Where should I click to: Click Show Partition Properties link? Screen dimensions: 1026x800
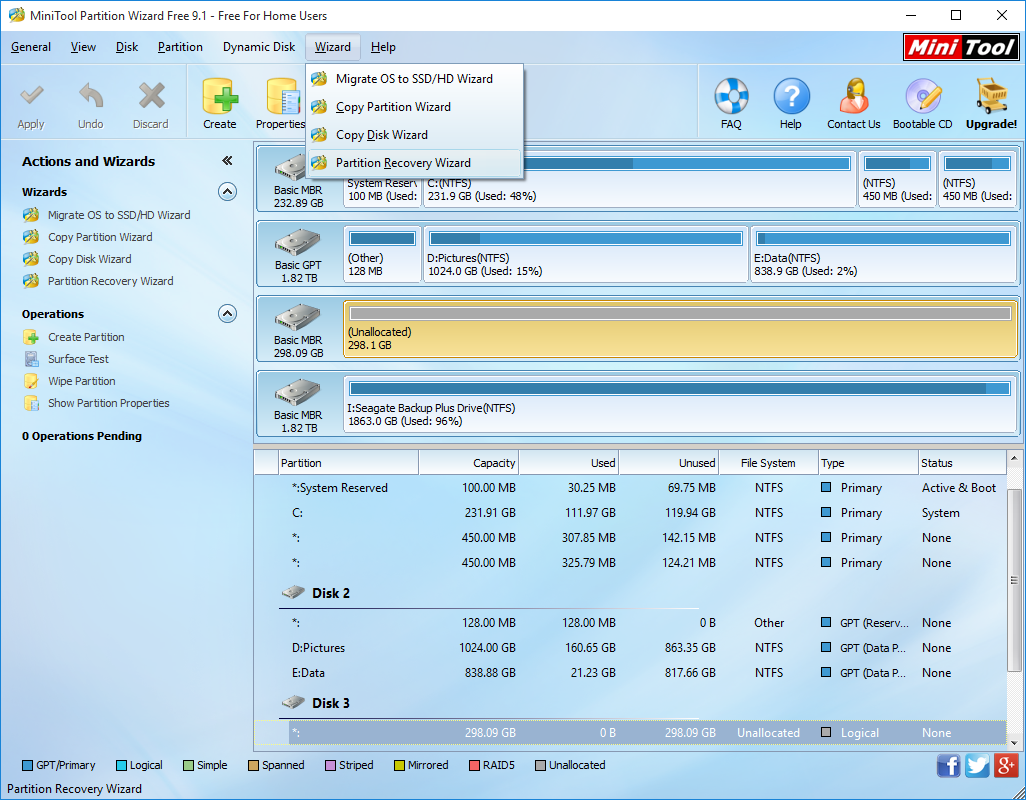pos(109,403)
